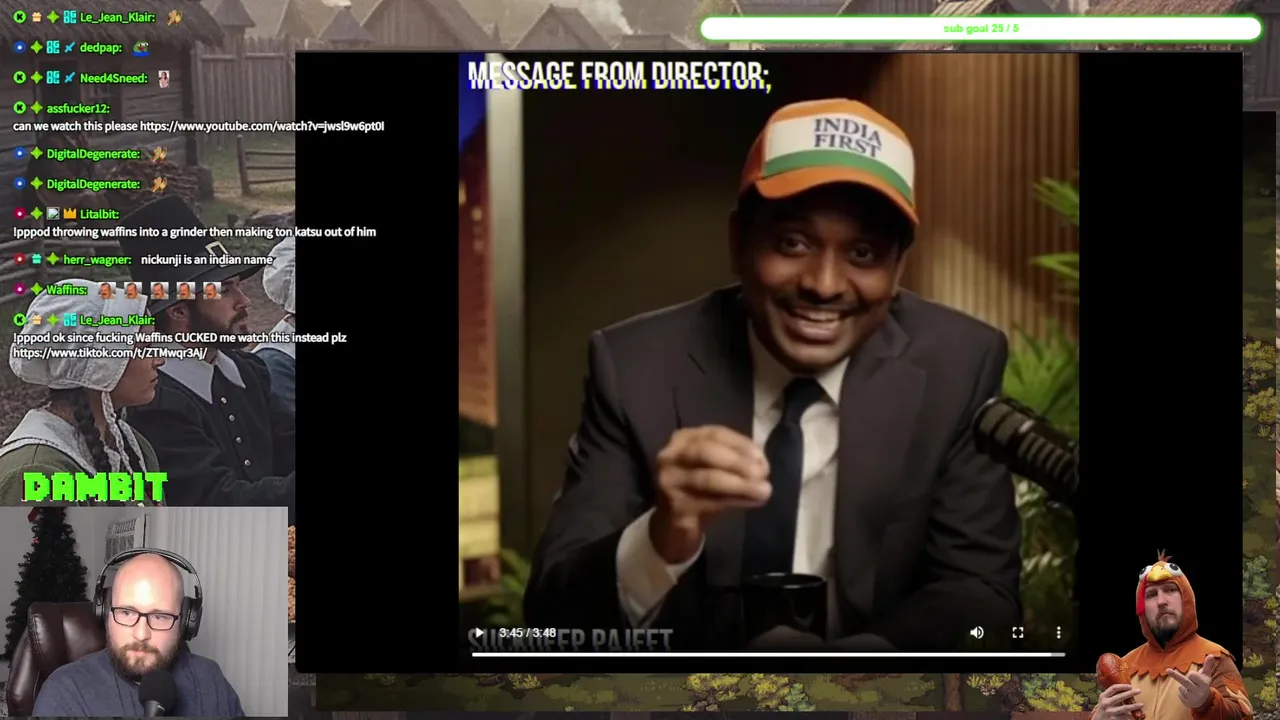This screenshot has height=720, width=1280.
Task: Select the Litalbit username in chat
Action: (x=99, y=214)
